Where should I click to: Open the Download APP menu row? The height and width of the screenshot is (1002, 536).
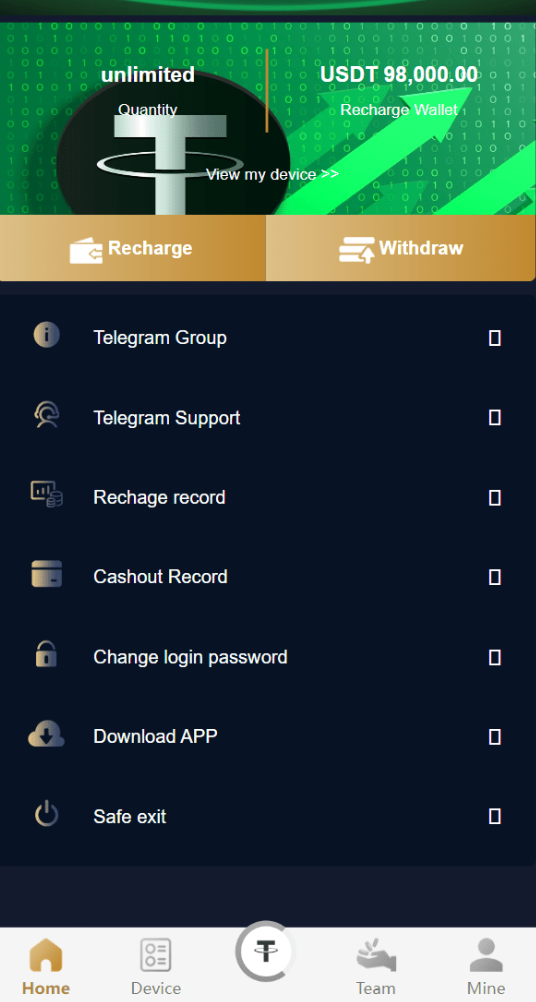coord(268,736)
